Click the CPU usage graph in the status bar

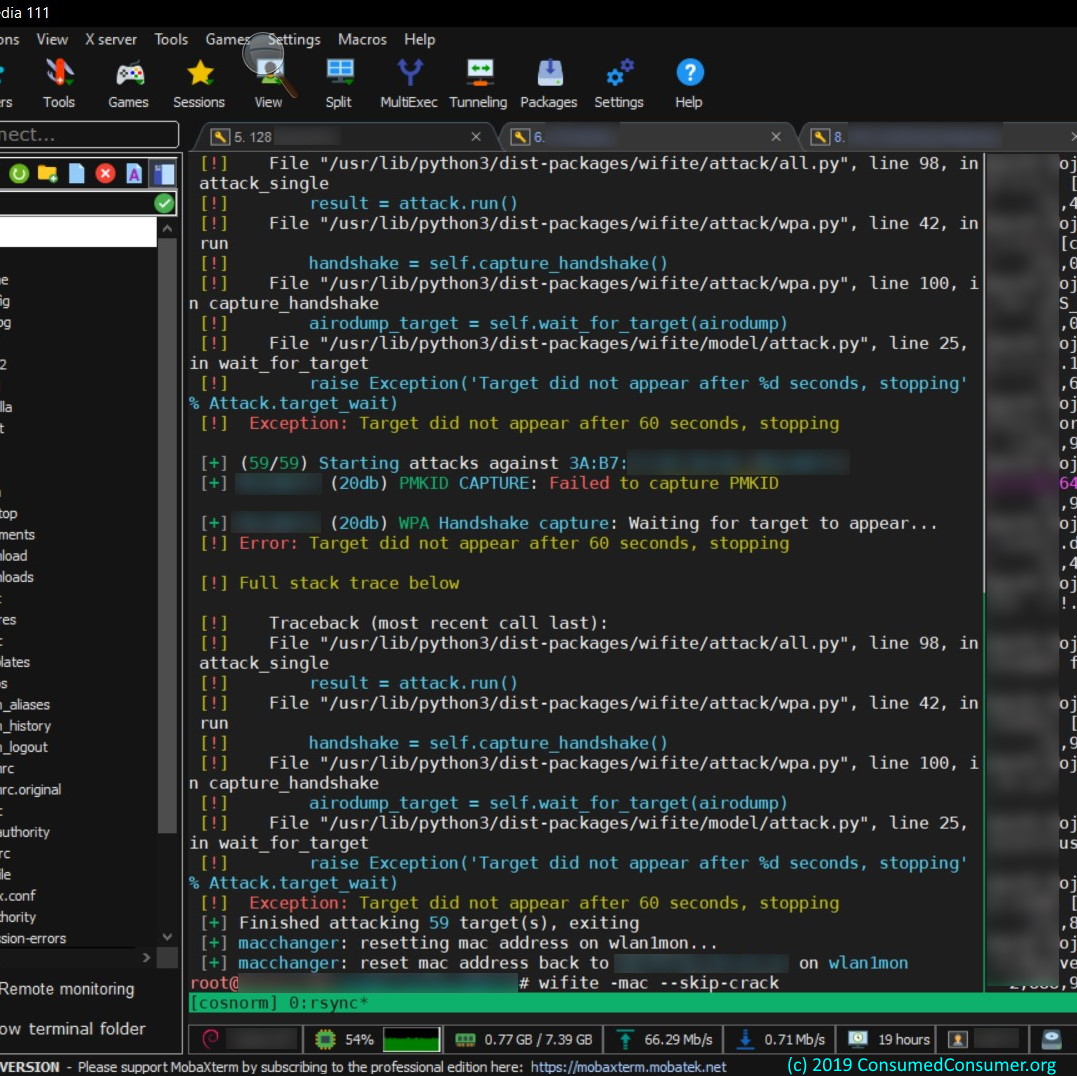pos(411,1039)
